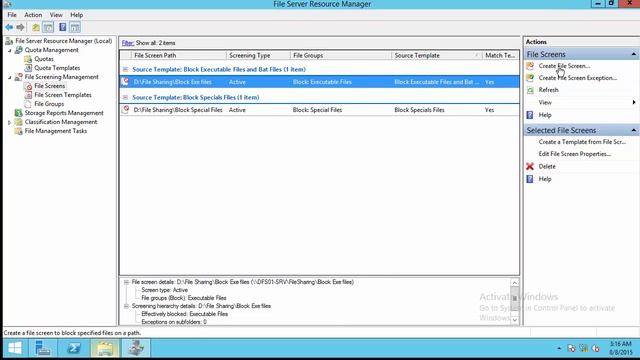Click Create a Template from File Screen

coord(582,142)
